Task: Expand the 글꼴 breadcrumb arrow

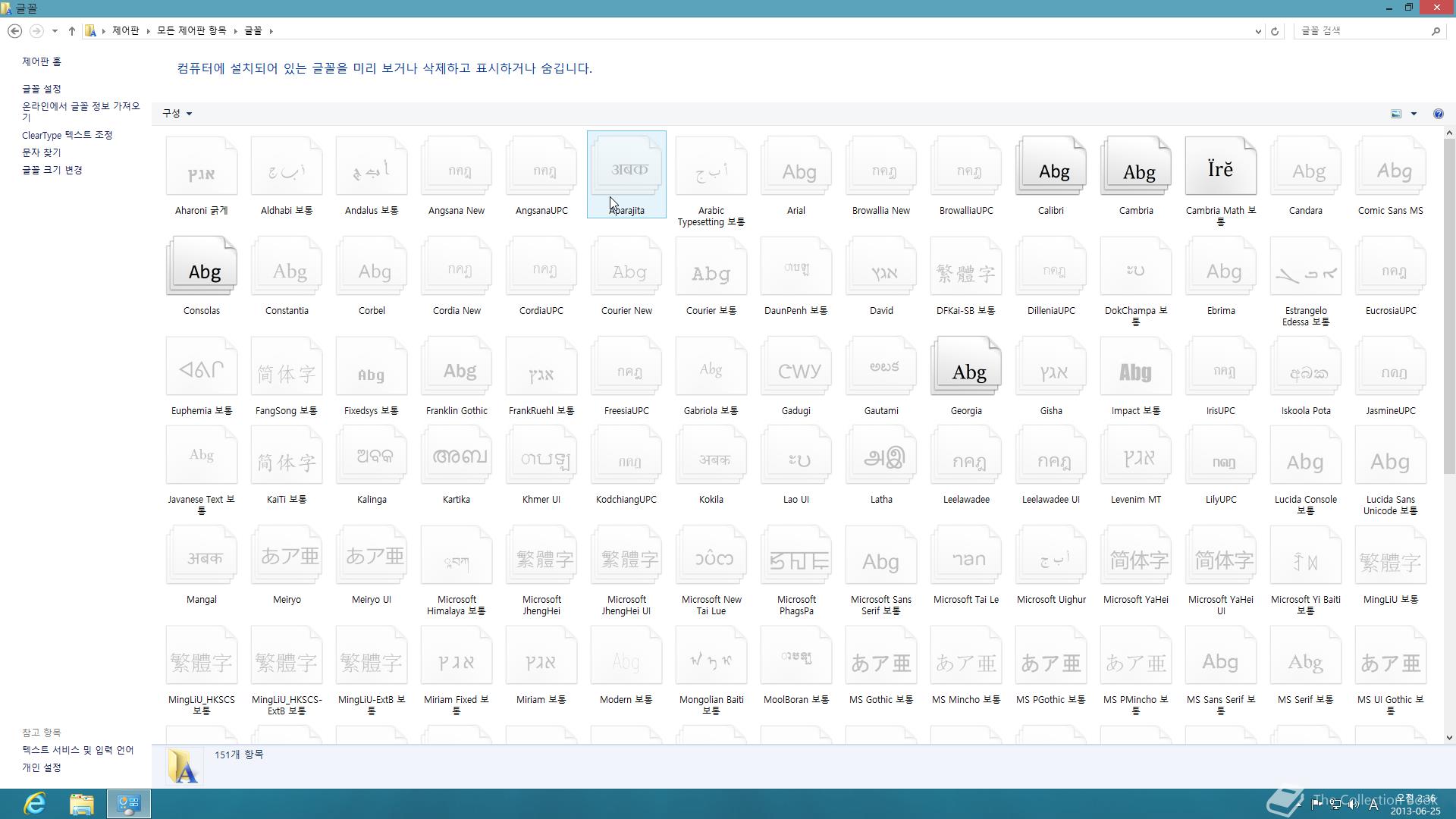Action: pyautogui.click(x=271, y=31)
